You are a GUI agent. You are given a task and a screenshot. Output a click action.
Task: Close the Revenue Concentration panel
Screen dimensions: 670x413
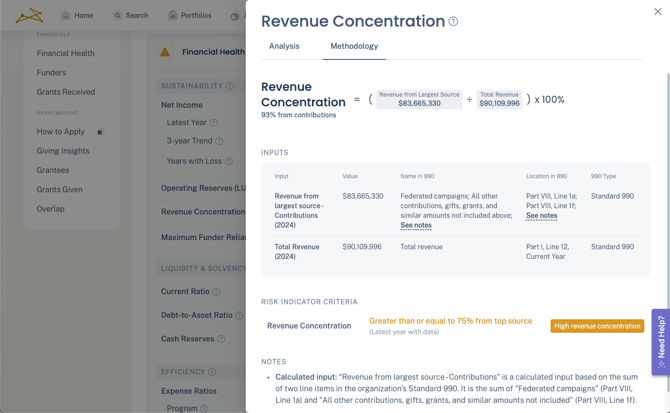tap(657, 12)
